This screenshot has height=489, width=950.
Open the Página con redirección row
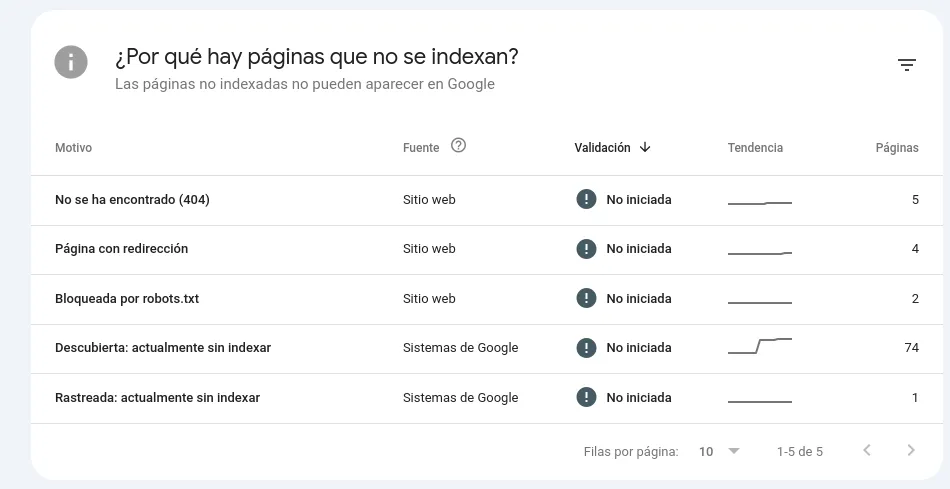coord(487,250)
